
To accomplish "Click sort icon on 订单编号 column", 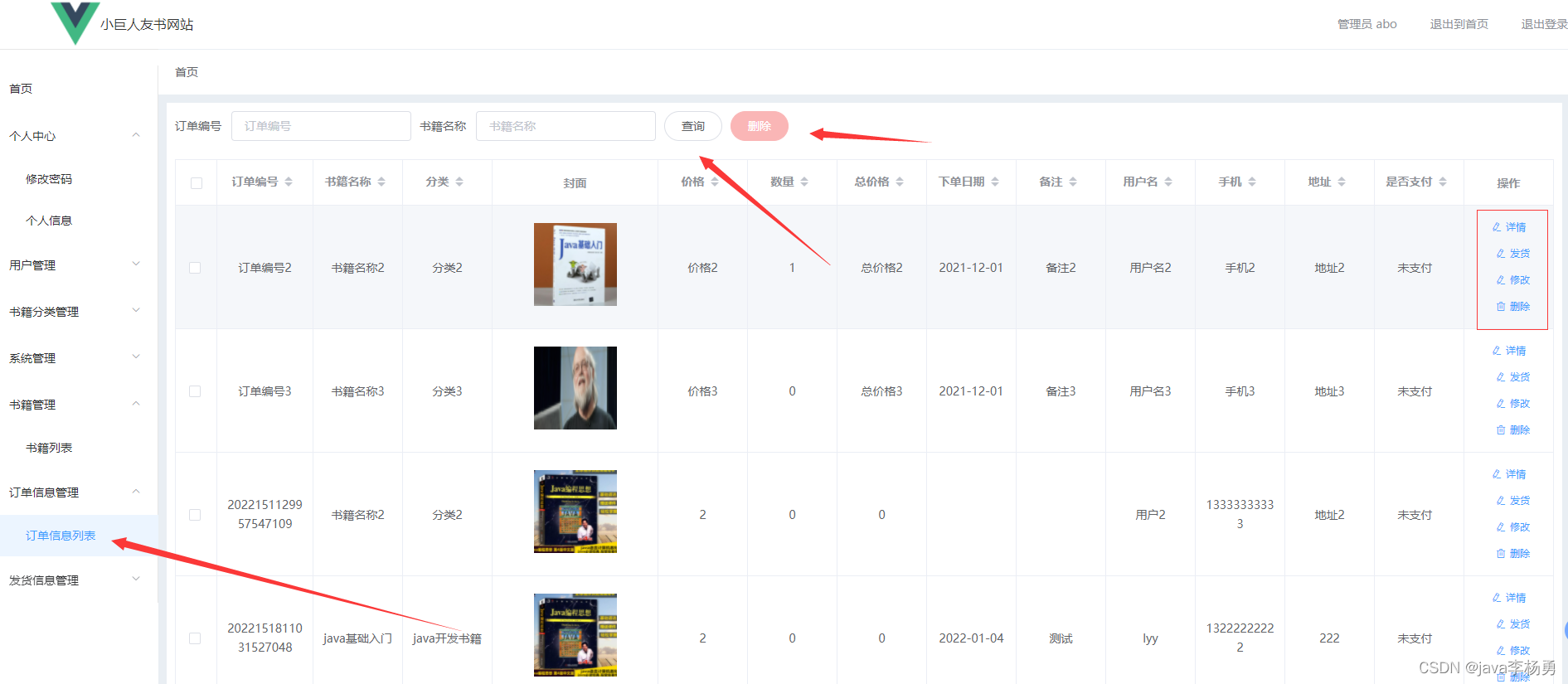I will [289, 182].
